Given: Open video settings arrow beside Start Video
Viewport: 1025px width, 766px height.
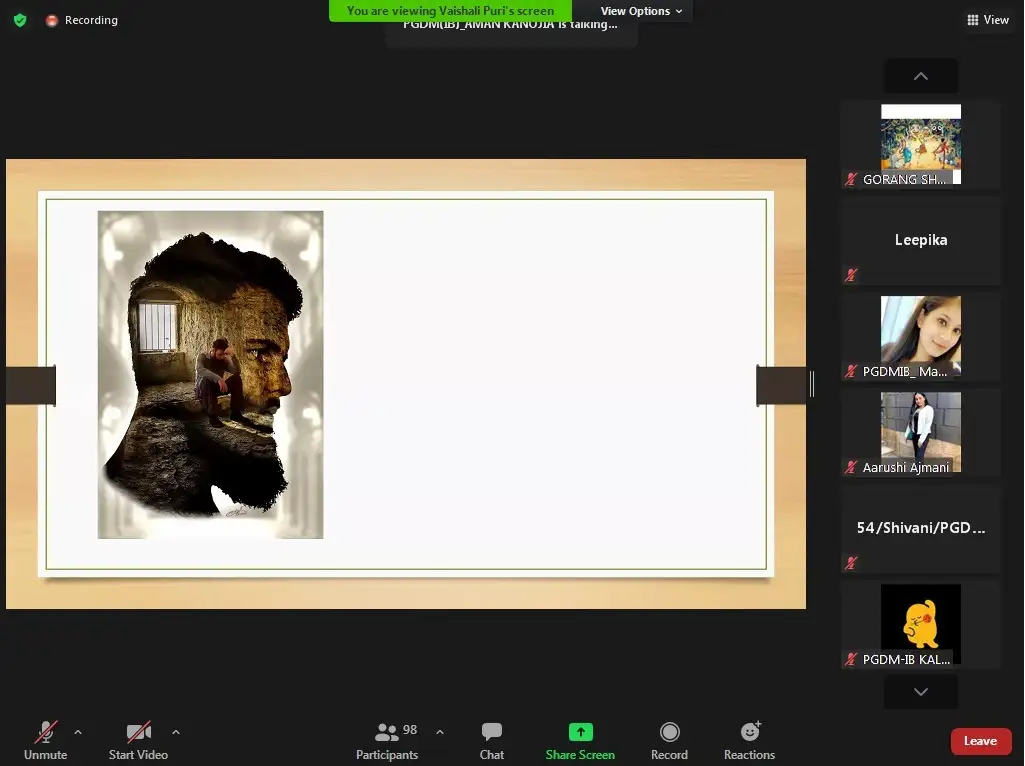Looking at the screenshot, I should pyautogui.click(x=176, y=732).
